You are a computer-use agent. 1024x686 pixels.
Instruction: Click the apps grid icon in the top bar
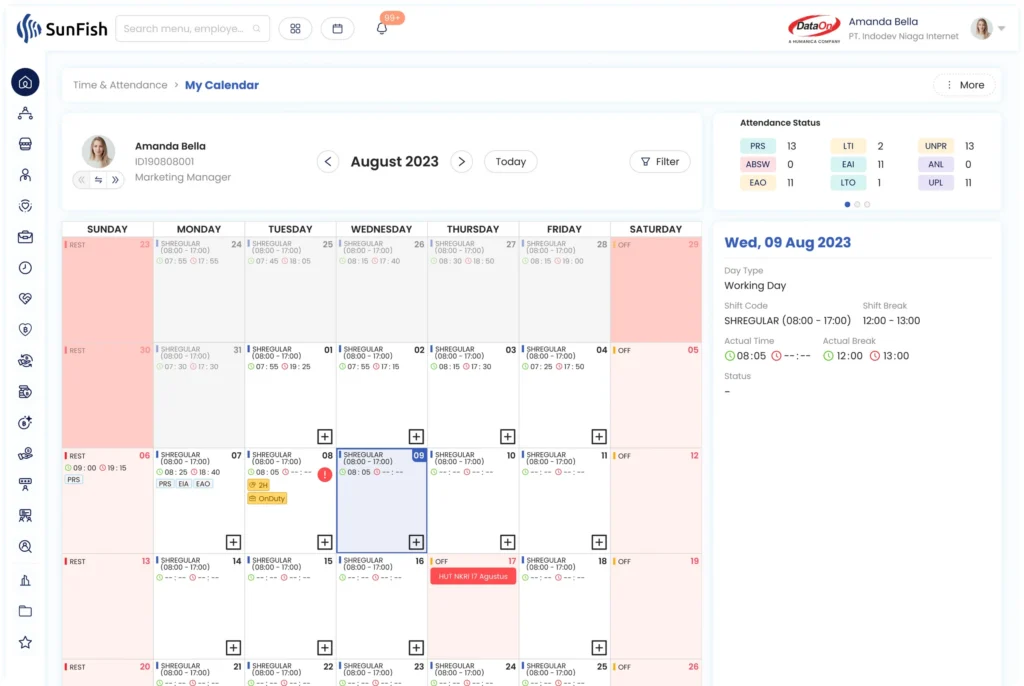(x=295, y=28)
